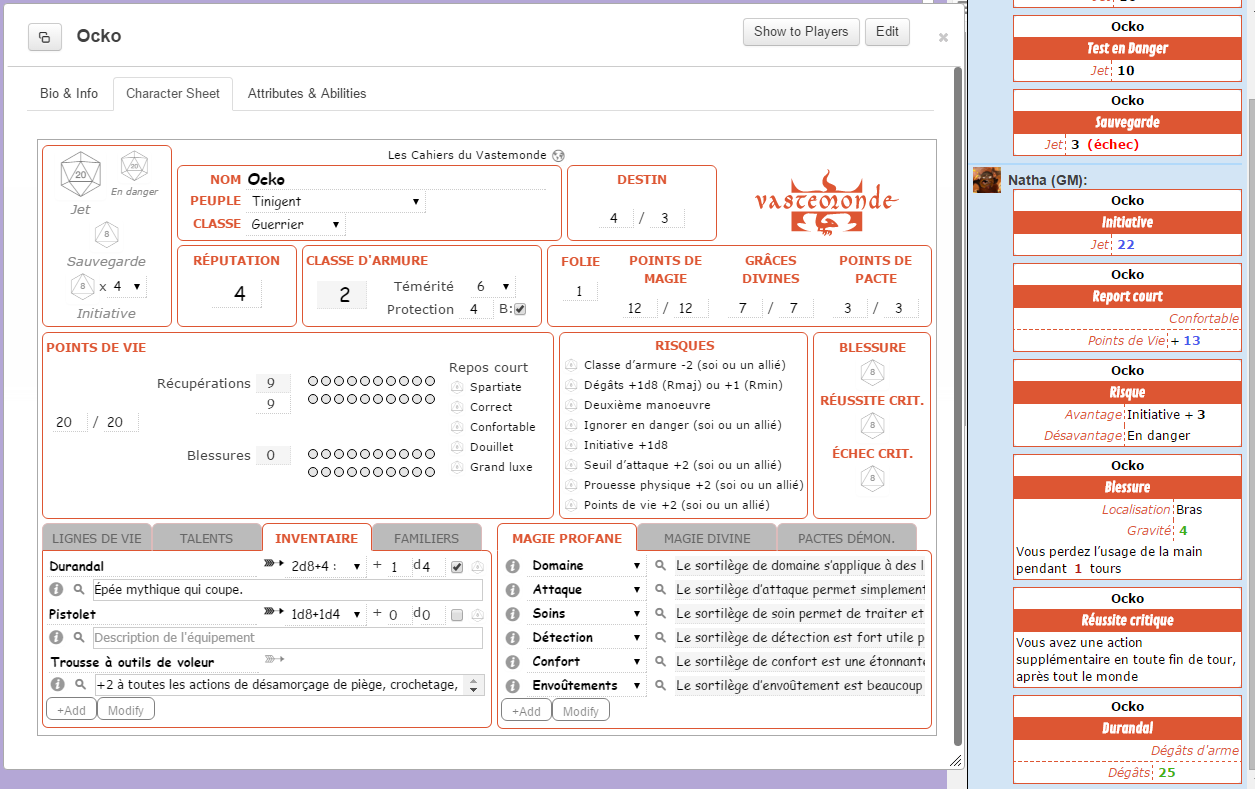Click Modify in the Magie profane panel
The width and height of the screenshot is (1255, 789).
point(581,711)
